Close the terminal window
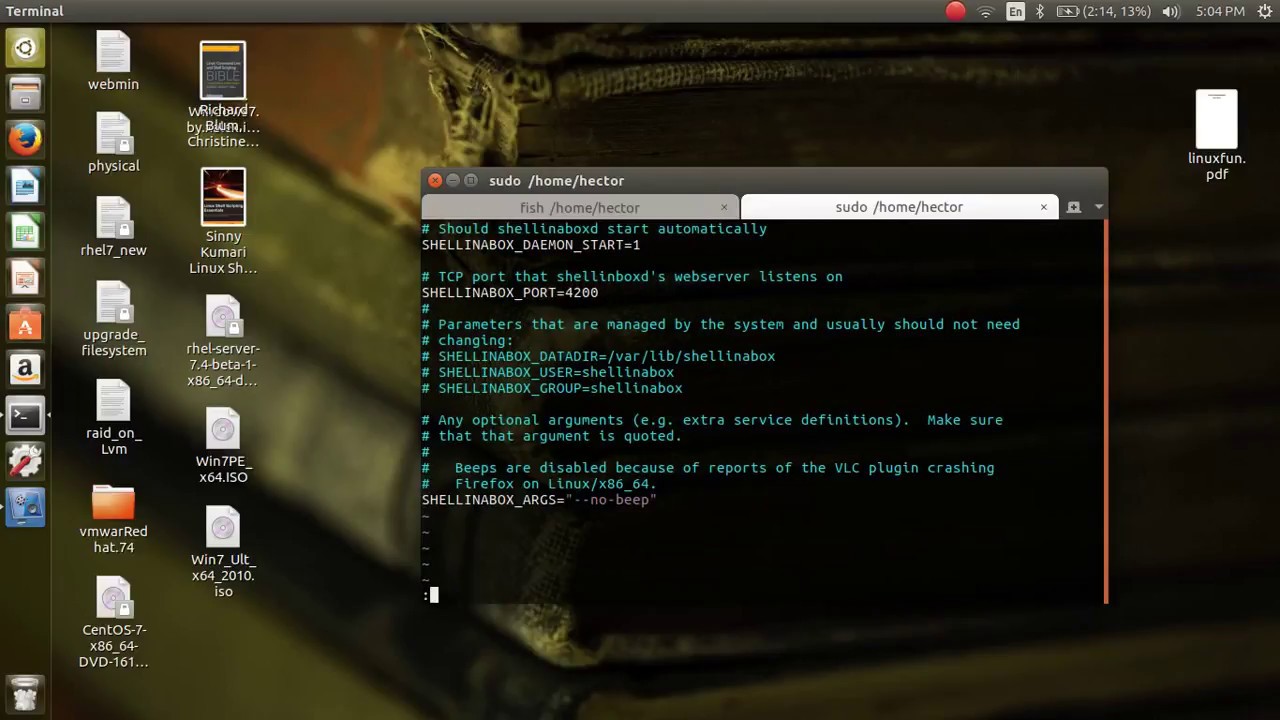1280x720 pixels. pos(435,180)
